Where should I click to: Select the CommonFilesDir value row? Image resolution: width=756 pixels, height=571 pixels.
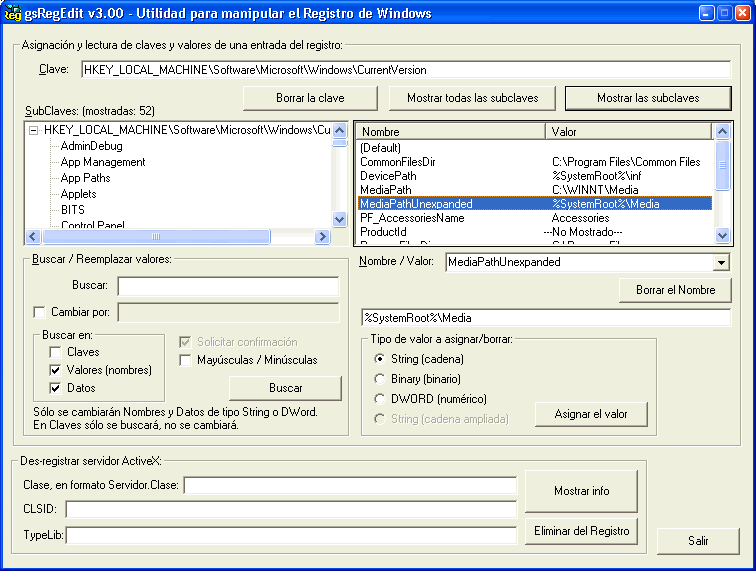click(534, 162)
